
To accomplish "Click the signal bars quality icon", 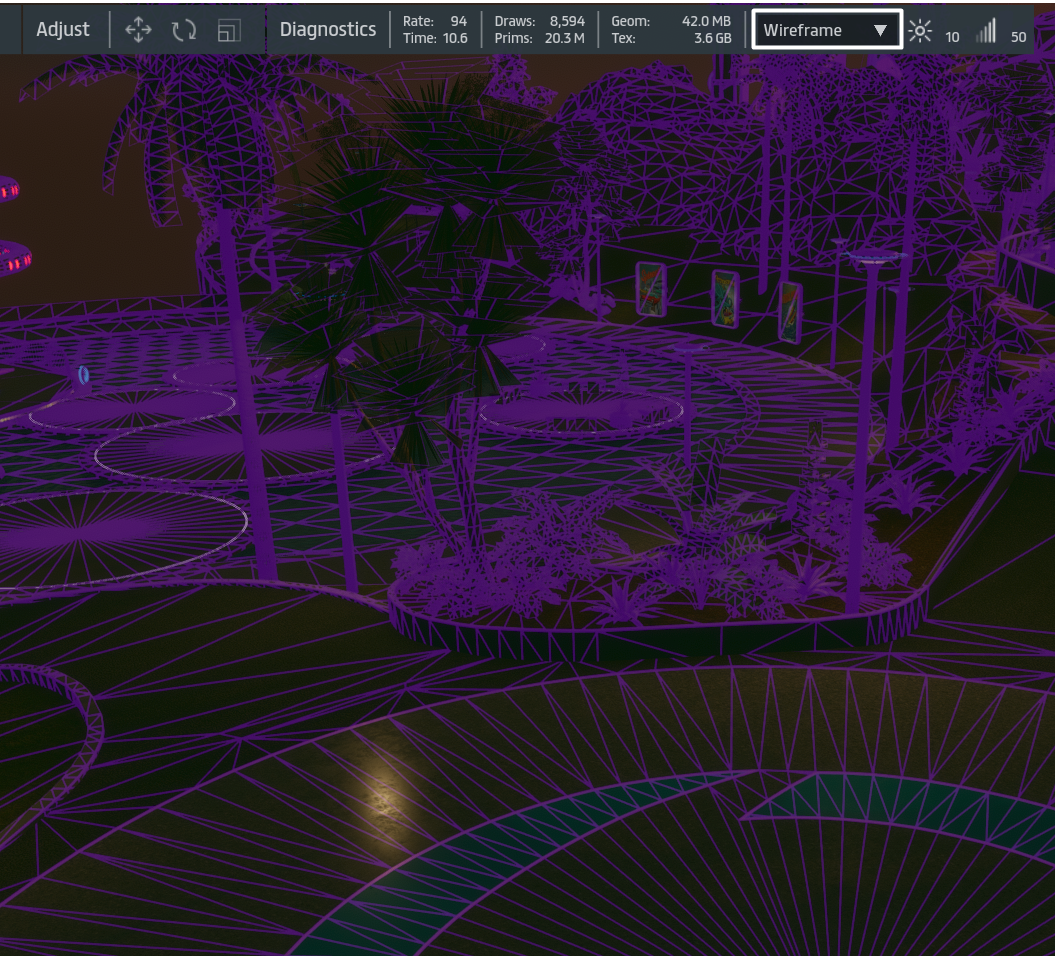I will pyautogui.click(x=986, y=31).
